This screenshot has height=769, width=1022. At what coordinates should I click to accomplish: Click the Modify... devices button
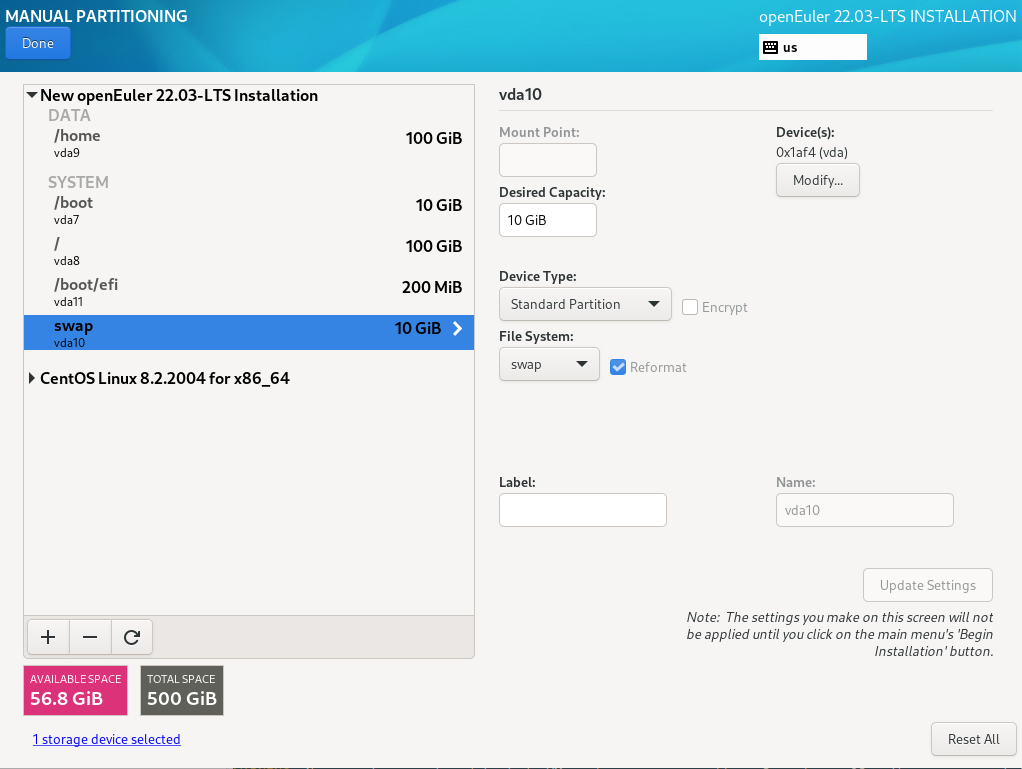(x=817, y=180)
